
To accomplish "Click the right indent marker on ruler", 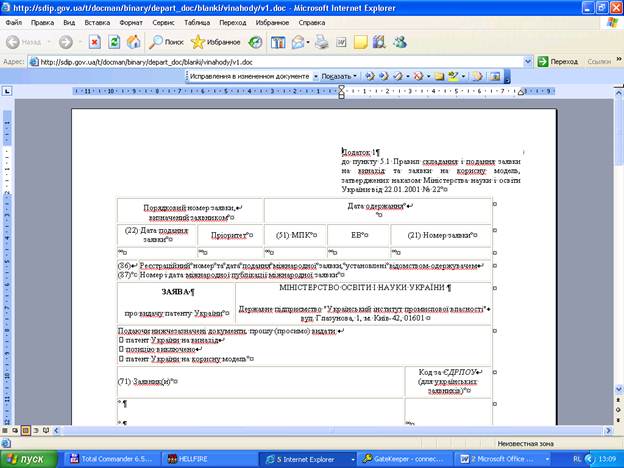I will pos(521,92).
